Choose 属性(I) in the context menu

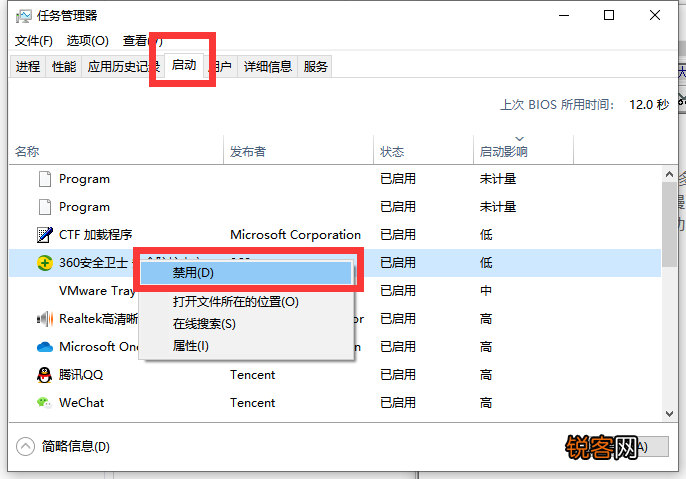pos(246,346)
